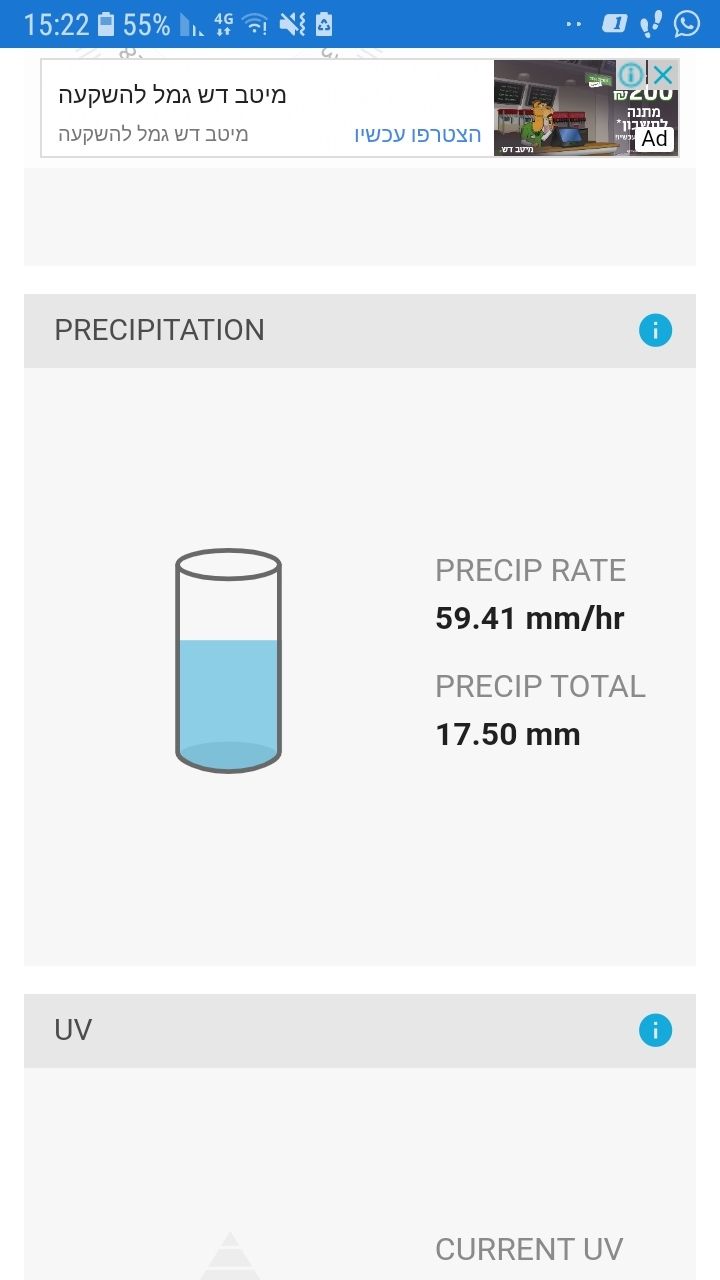Tap the CURRENT UV label
Image resolution: width=720 pixels, height=1280 pixels.
(x=529, y=1249)
